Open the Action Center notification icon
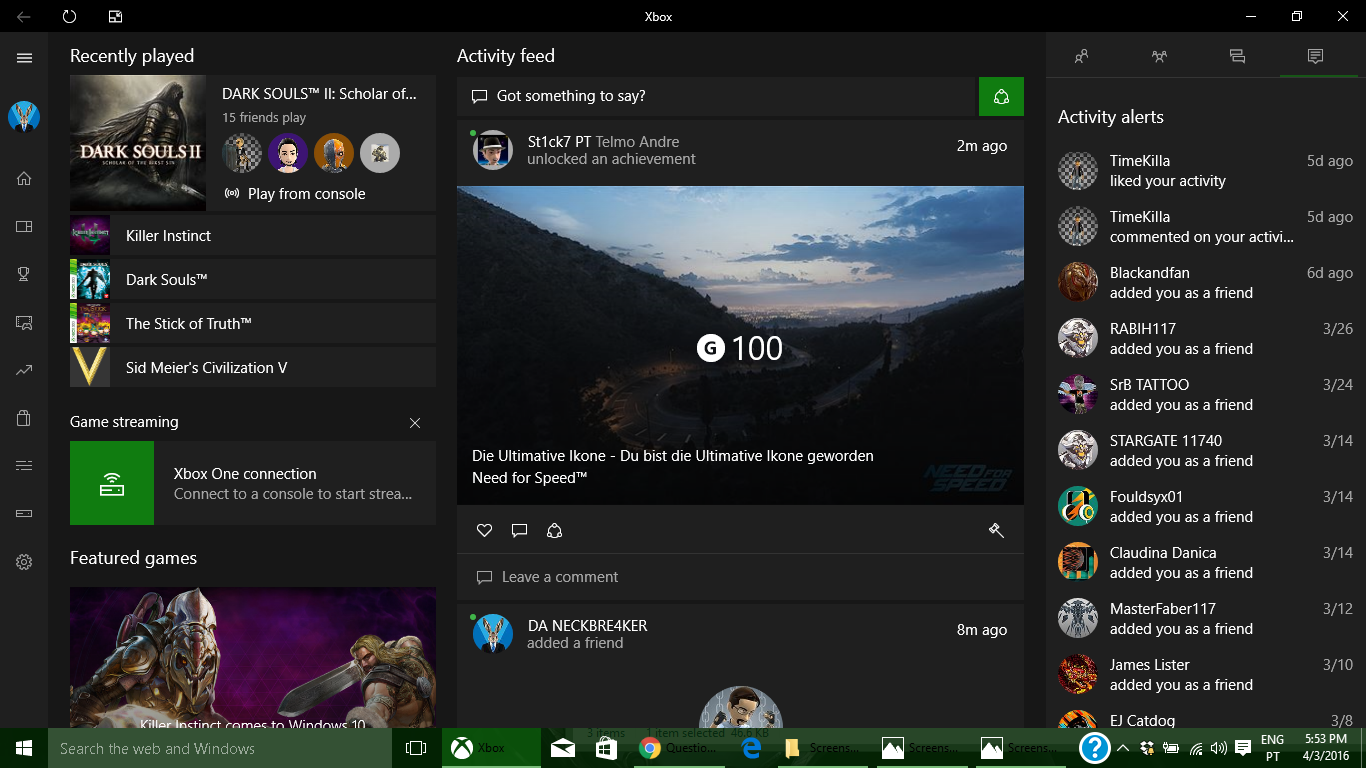This screenshot has width=1366, height=768. [x=1243, y=748]
